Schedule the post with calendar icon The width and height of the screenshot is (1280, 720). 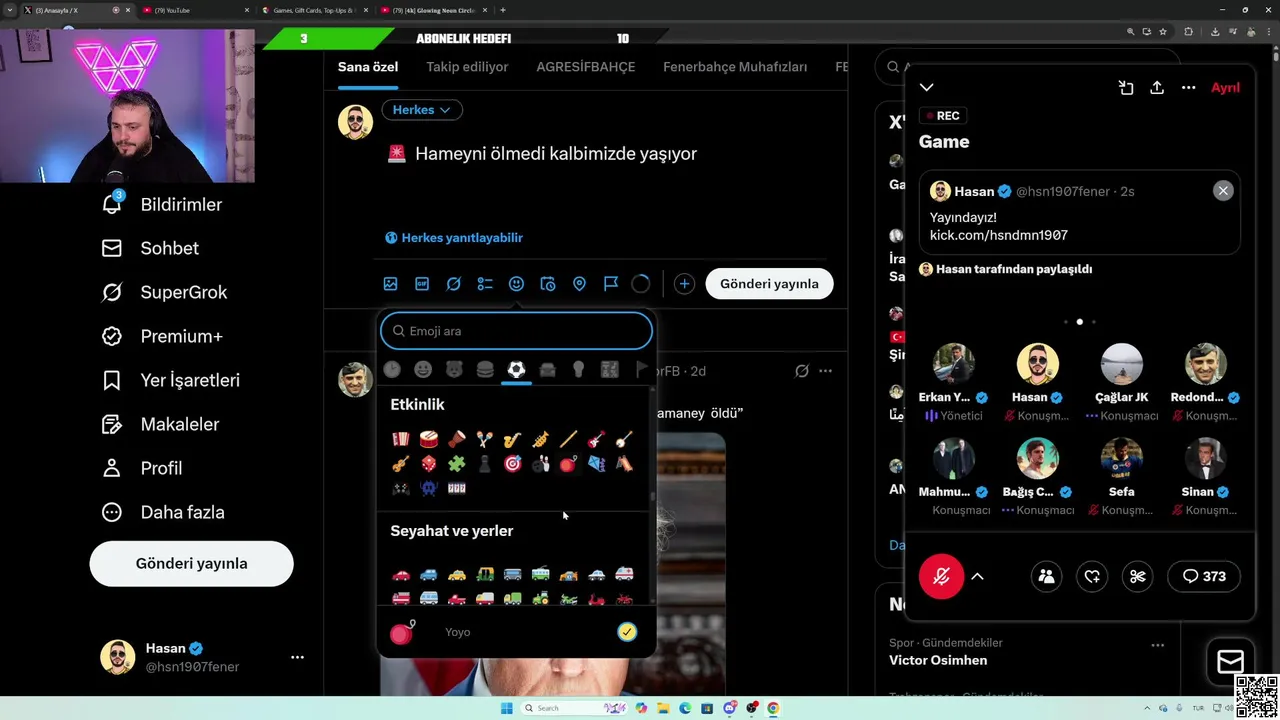click(548, 284)
